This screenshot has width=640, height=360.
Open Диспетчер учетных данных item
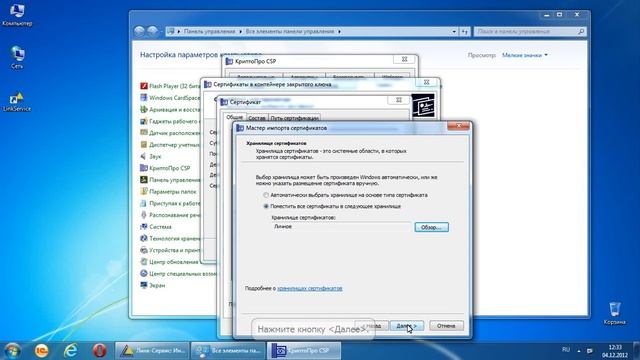pos(171,144)
